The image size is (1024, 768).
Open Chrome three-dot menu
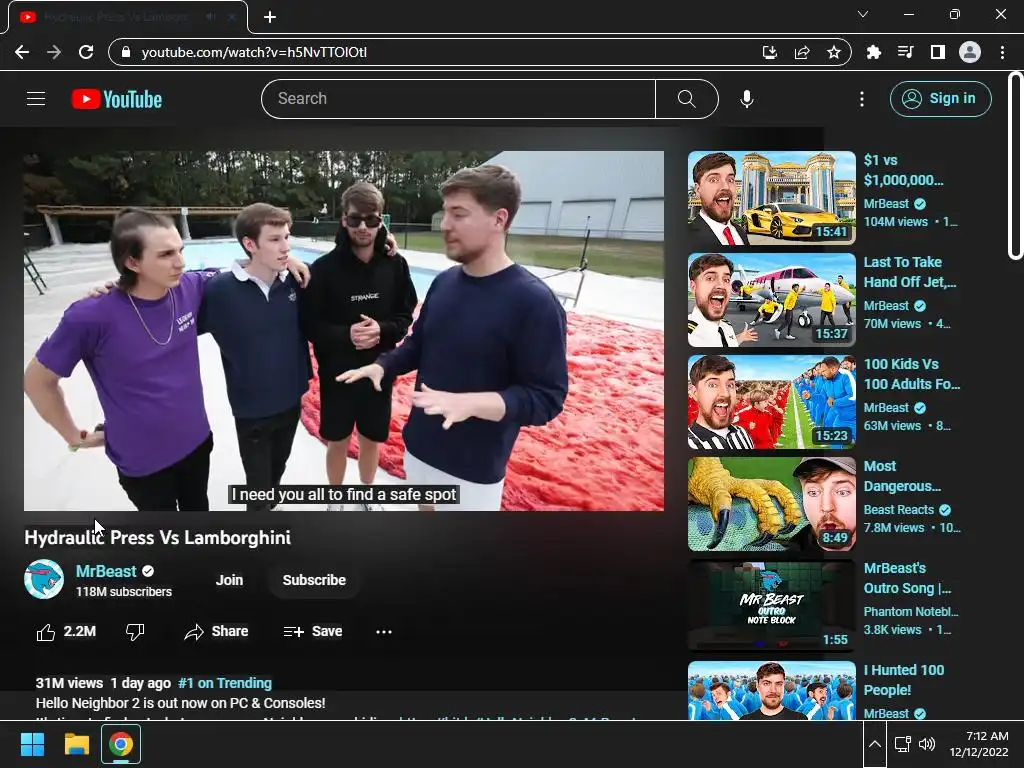1002,52
